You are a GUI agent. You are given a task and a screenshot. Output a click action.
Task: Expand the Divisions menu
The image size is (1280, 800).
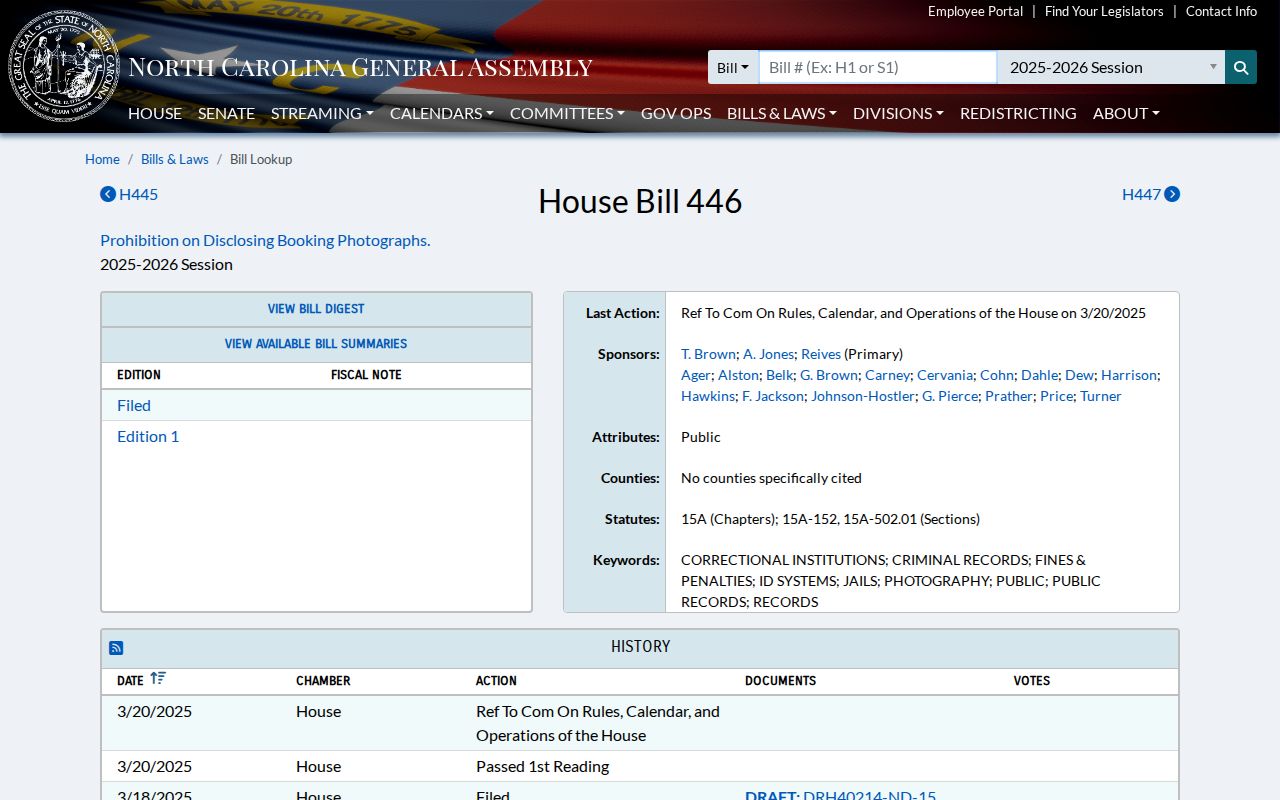[898, 113]
